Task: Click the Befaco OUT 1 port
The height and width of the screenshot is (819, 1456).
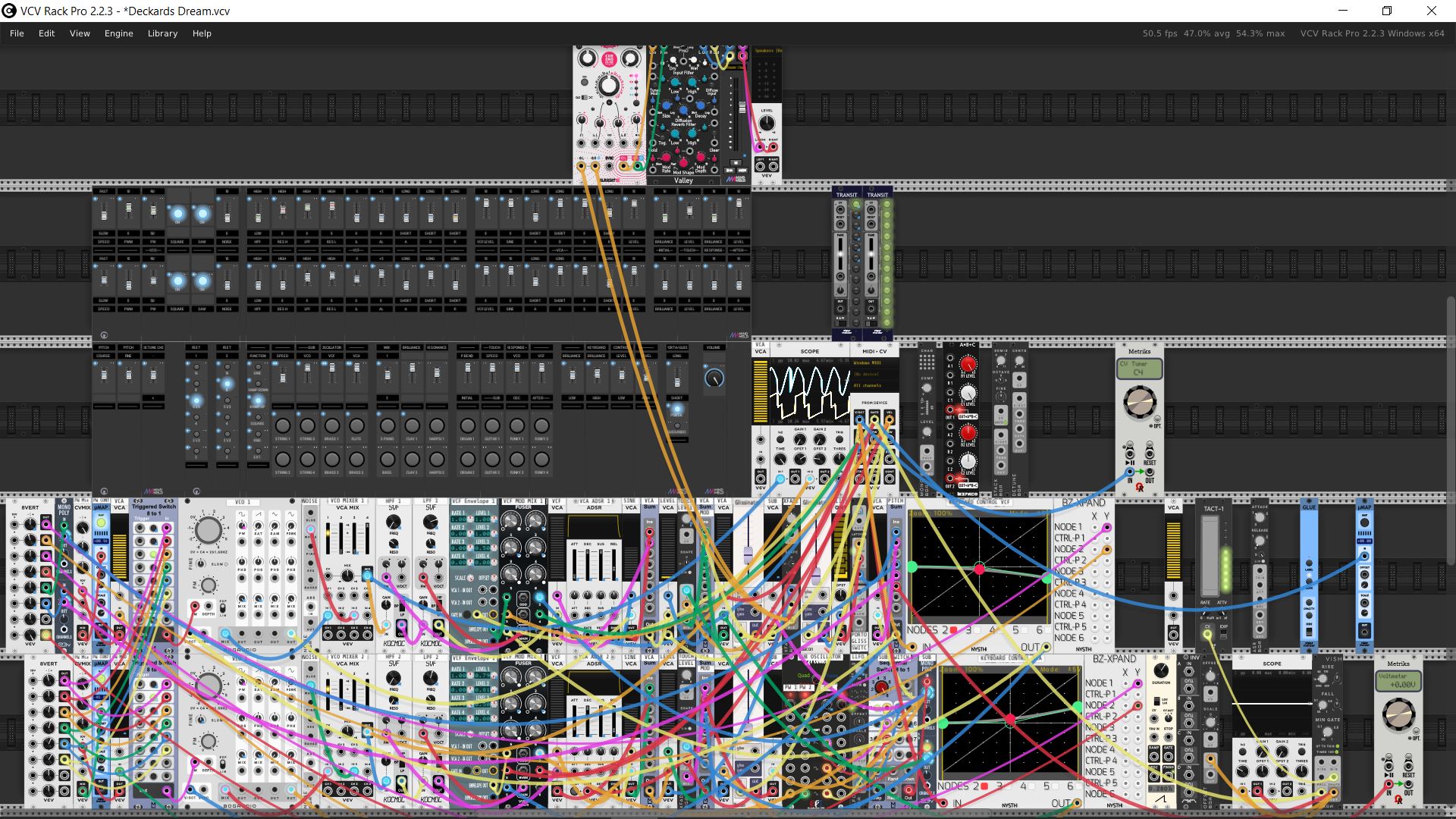Action: click(x=950, y=409)
